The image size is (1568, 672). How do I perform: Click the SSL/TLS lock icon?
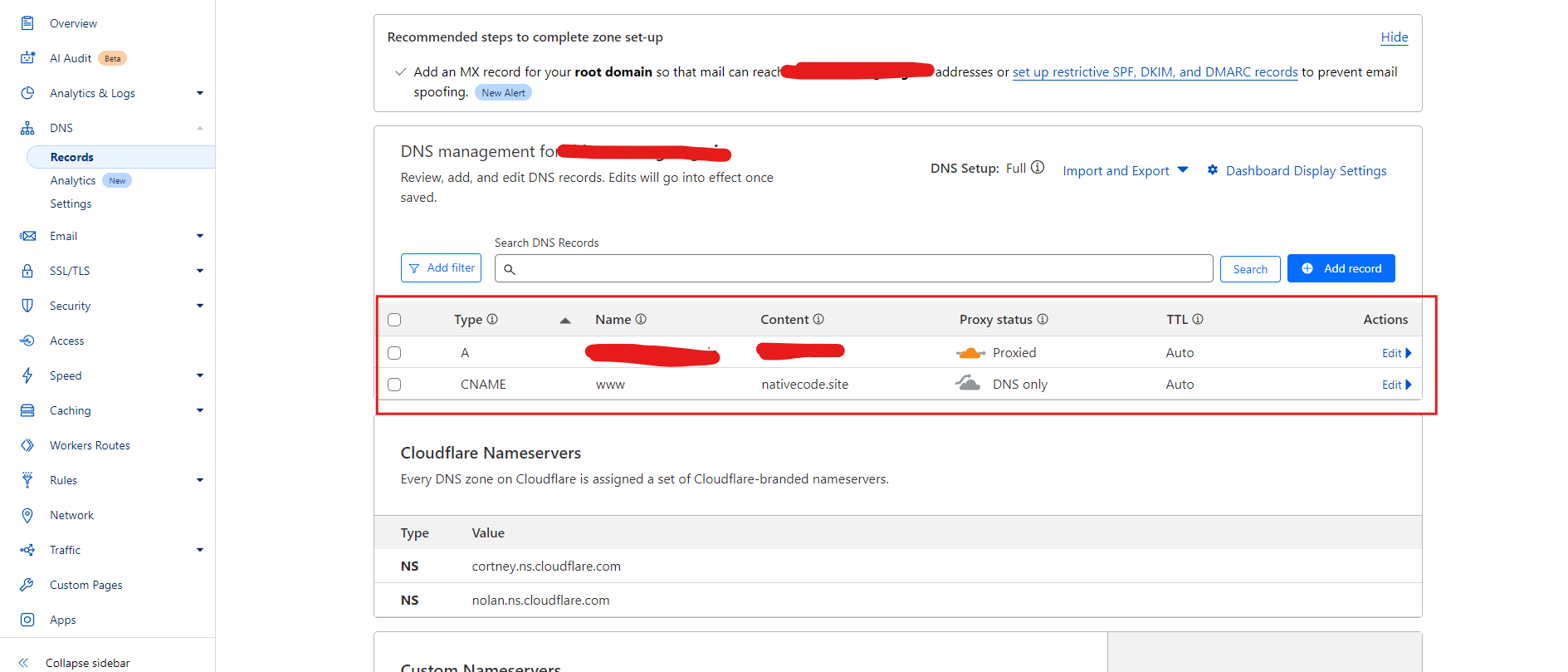tap(27, 271)
